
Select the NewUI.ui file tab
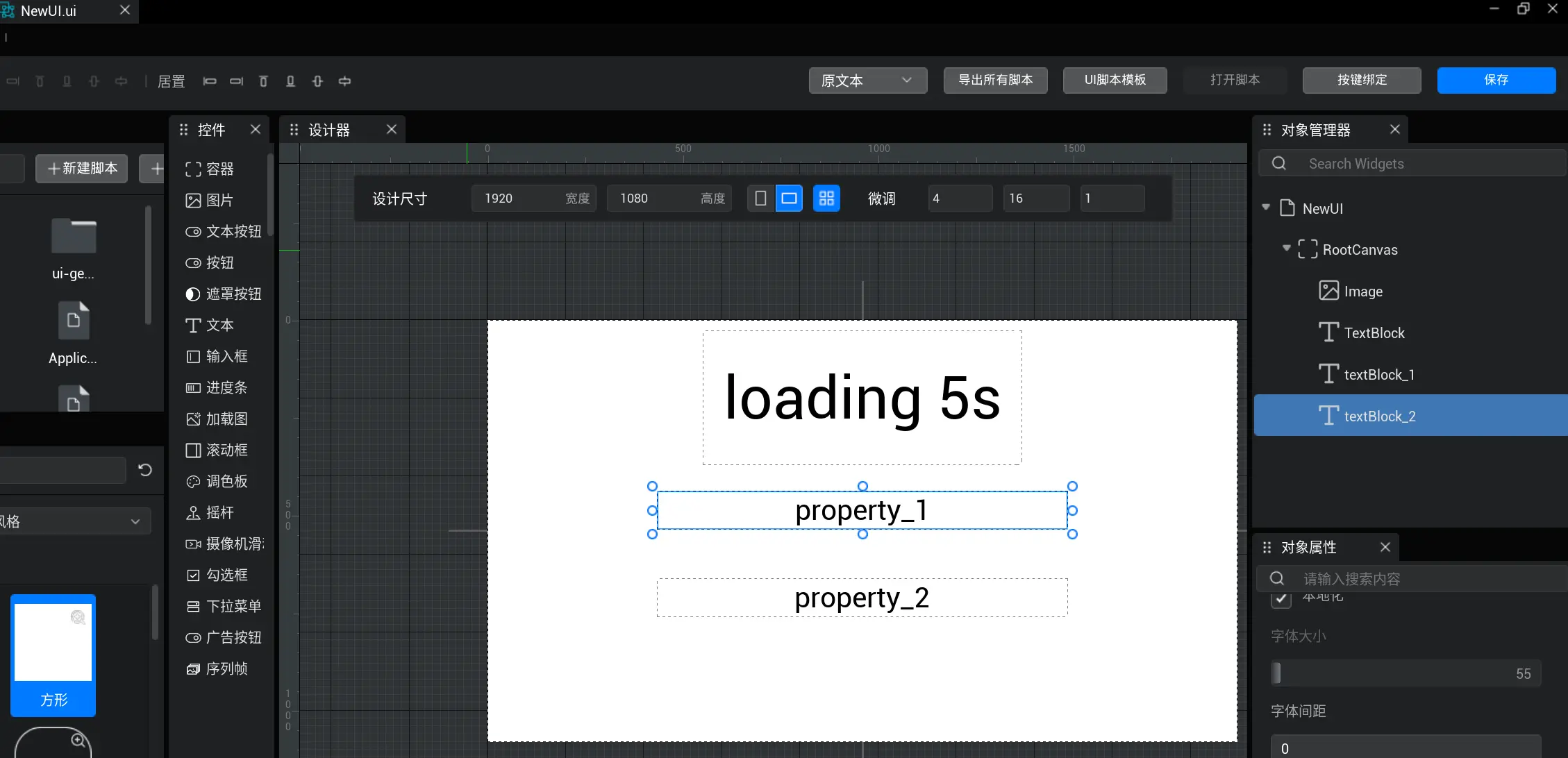tap(48, 11)
